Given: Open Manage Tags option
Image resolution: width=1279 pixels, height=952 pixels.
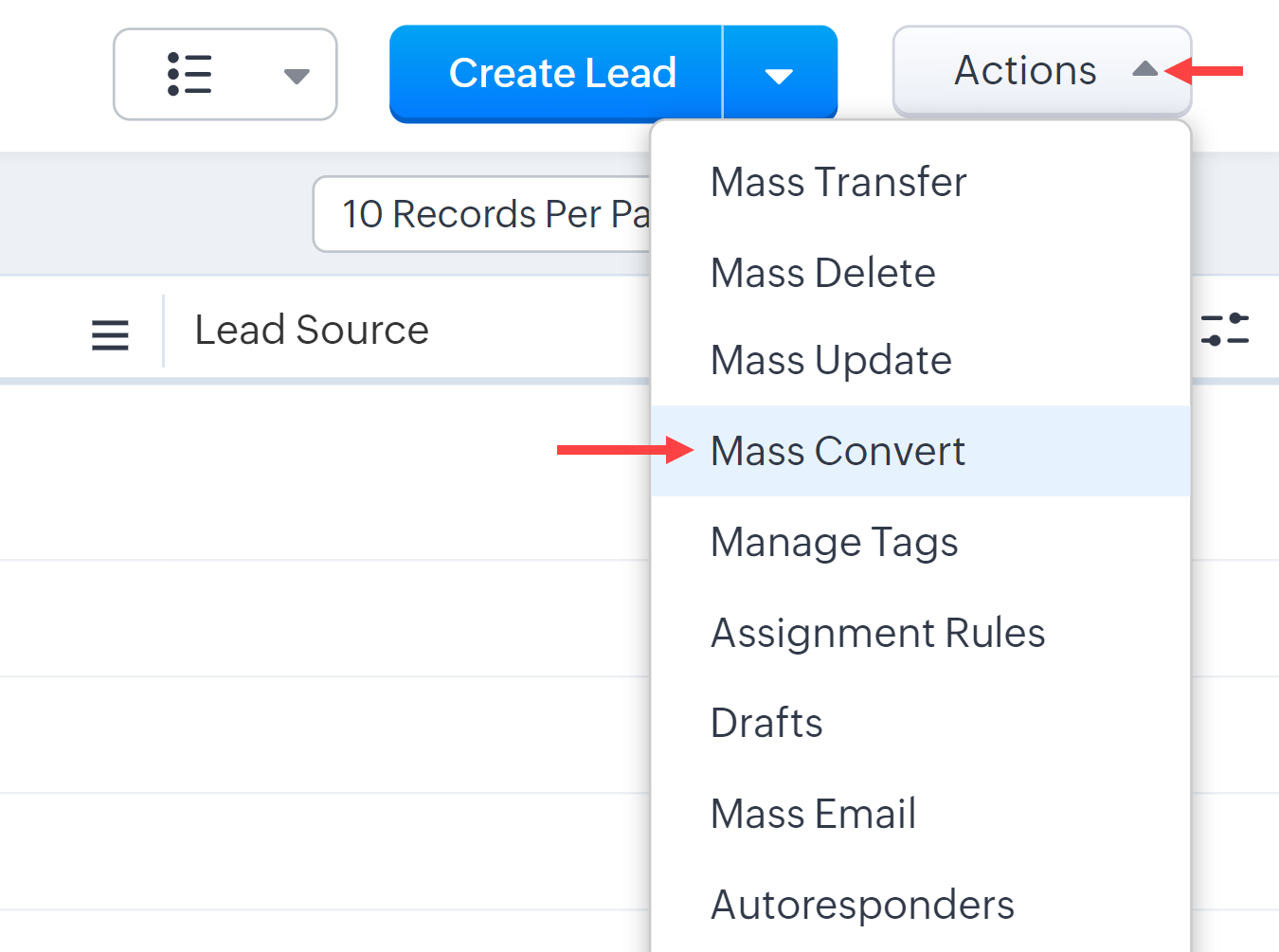Looking at the screenshot, I should 834,542.
